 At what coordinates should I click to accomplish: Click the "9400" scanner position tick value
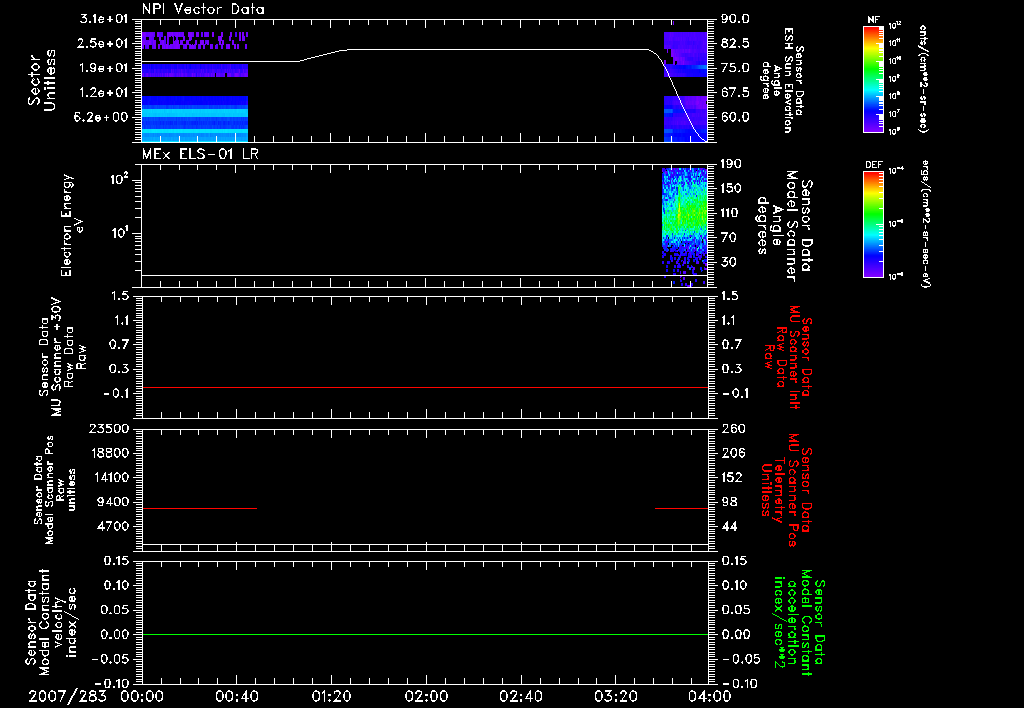tap(112, 502)
